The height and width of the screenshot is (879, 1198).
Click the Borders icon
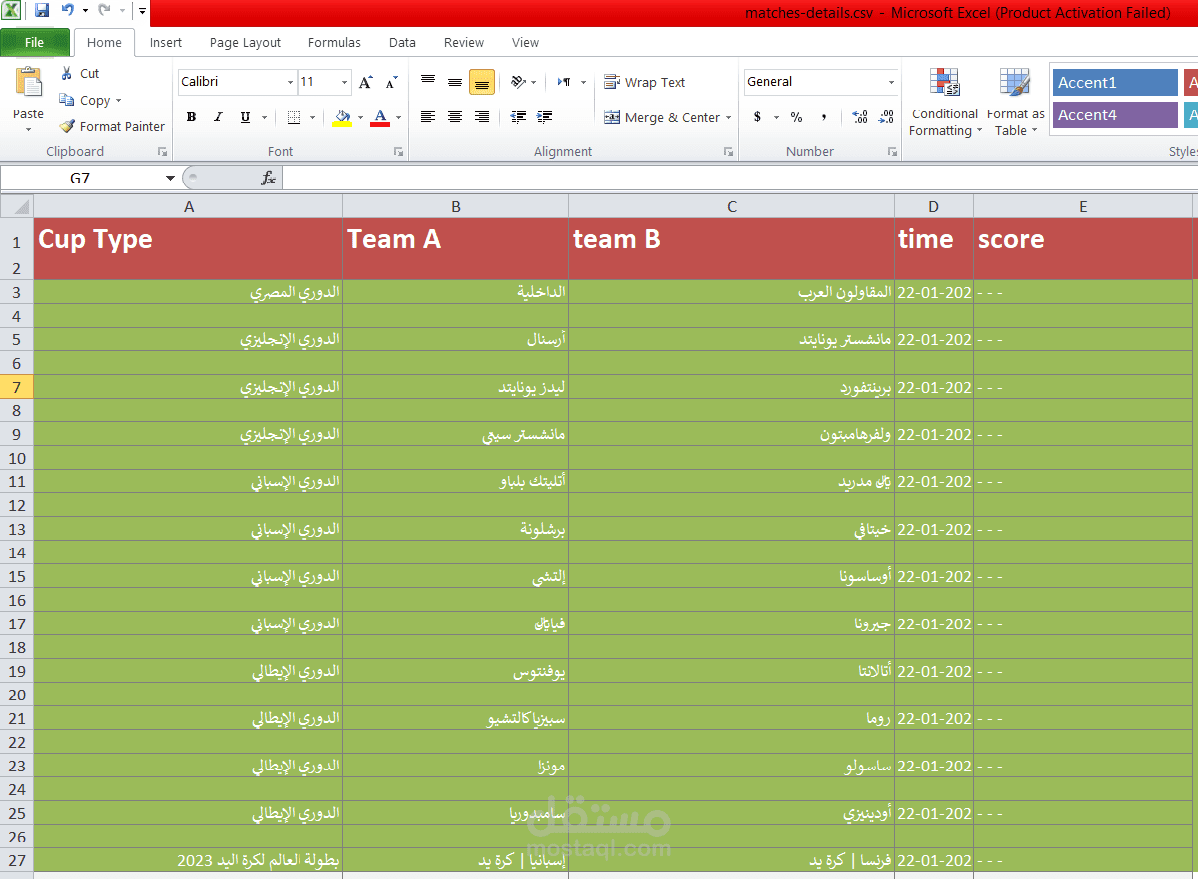pos(293,117)
